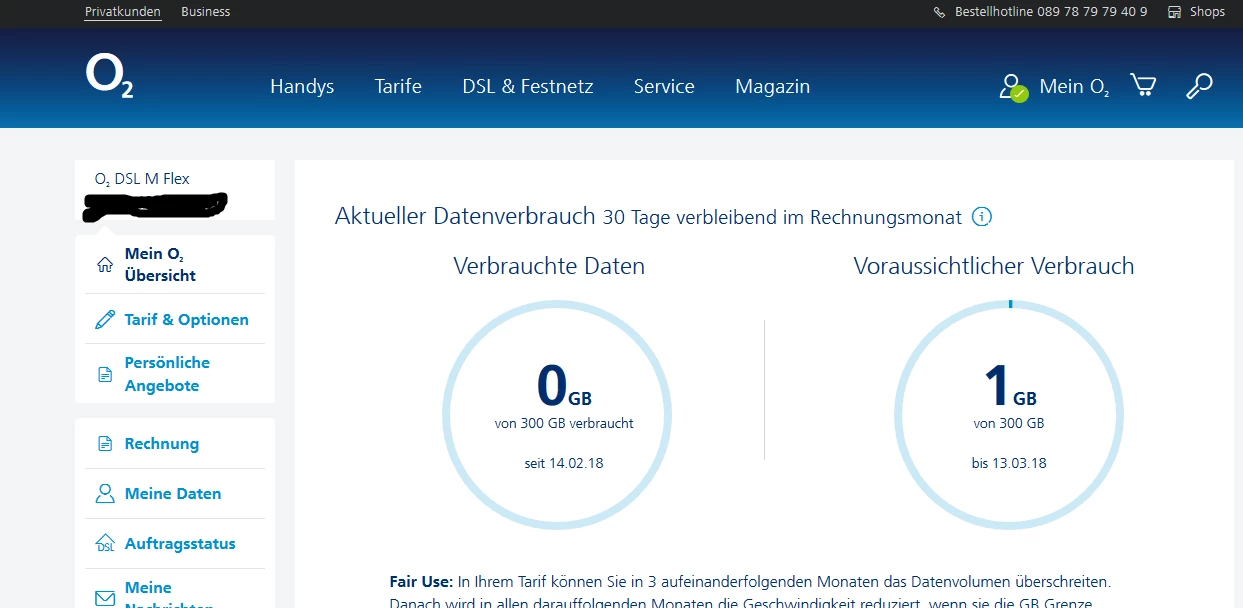
Task: Open the Service menu
Action: click(x=664, y=87)
